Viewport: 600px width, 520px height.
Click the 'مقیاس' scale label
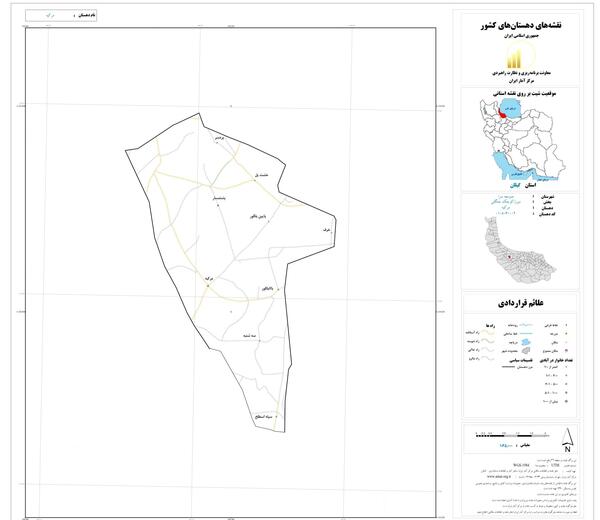[x=524, y=445]
